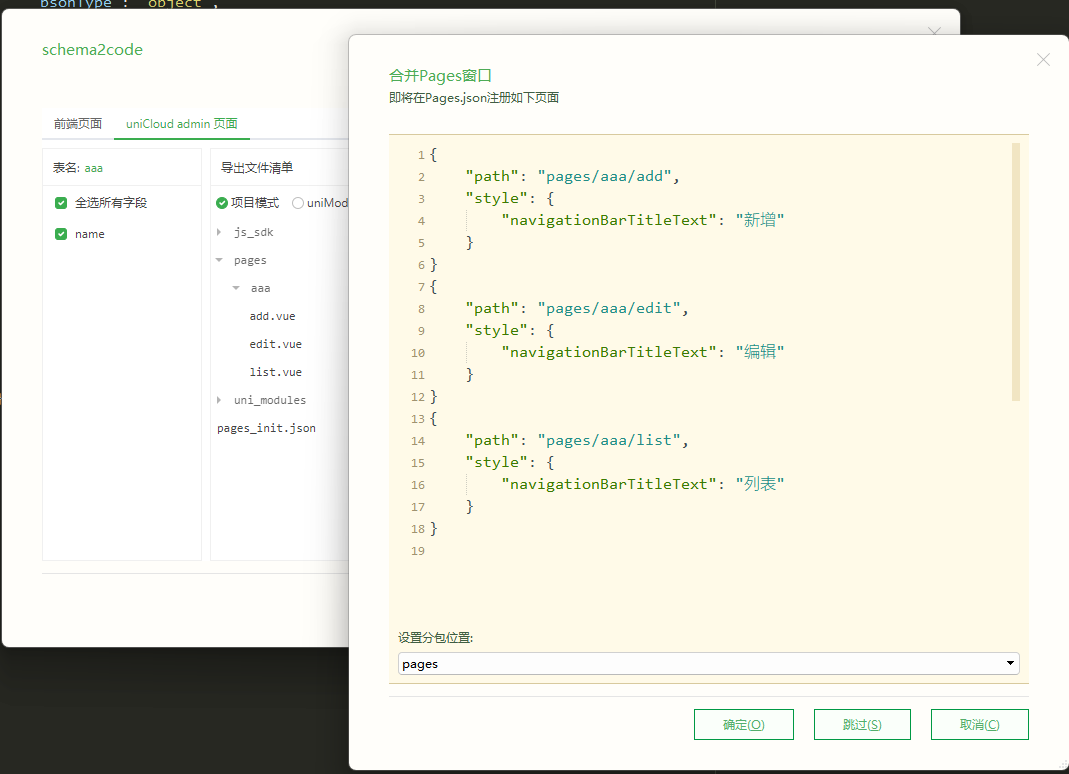Collapse the pages folder arrow
Image resolution: width=1069 pixels, height=774 pixels.
coord(219,260)
